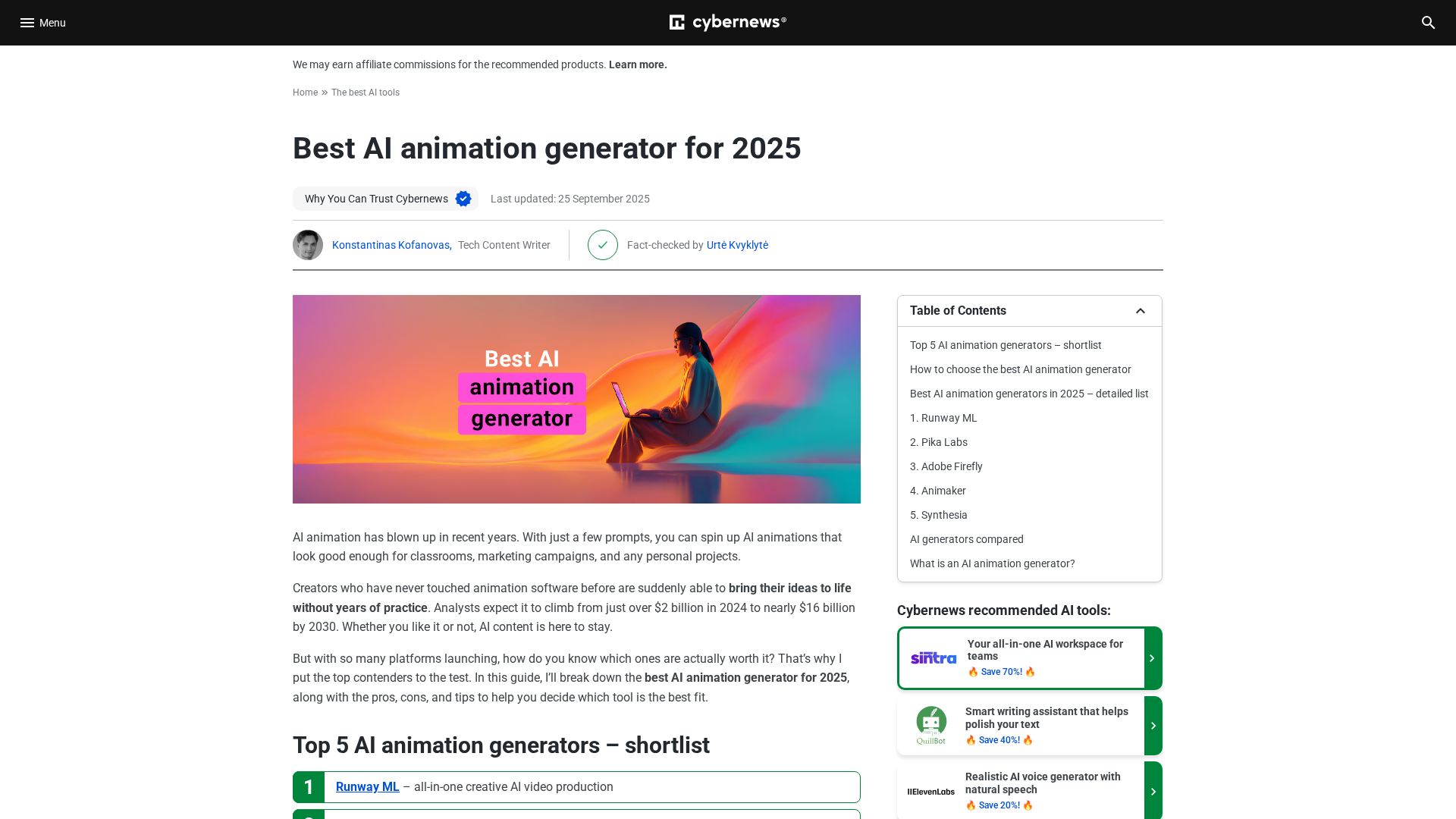Screen dimensions: 1456x819
Task: Click the Cybernews logo
Action: coord(728,23)
